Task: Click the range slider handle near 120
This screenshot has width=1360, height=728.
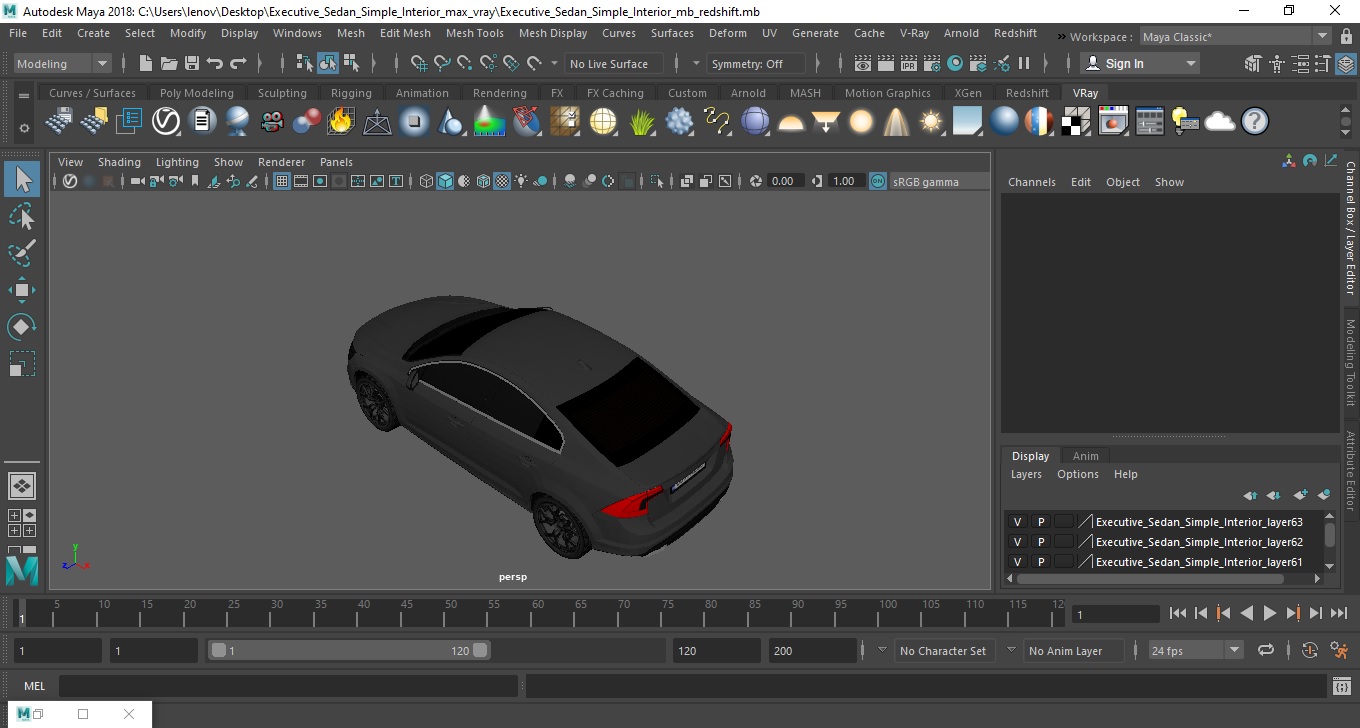Action: (481, 650)
